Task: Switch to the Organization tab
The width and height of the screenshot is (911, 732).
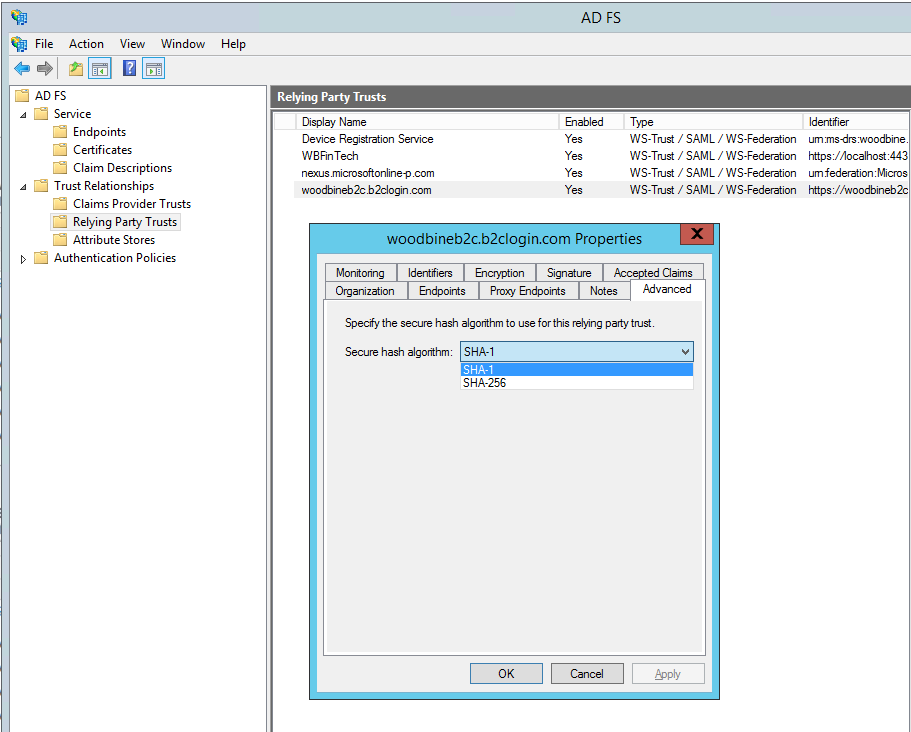Action: (x=365, y=290)
